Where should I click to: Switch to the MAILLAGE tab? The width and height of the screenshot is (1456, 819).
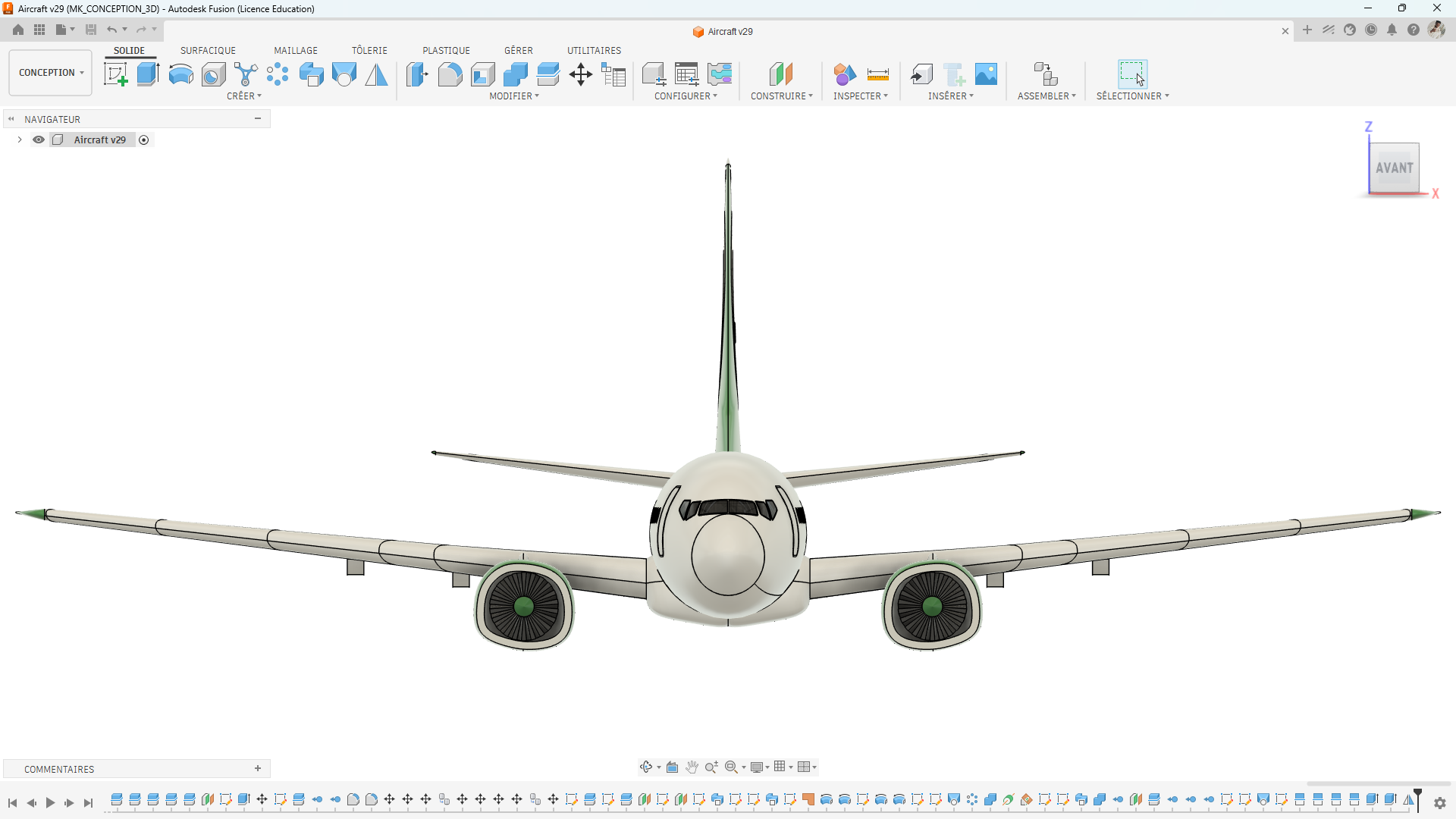point(296,51)
